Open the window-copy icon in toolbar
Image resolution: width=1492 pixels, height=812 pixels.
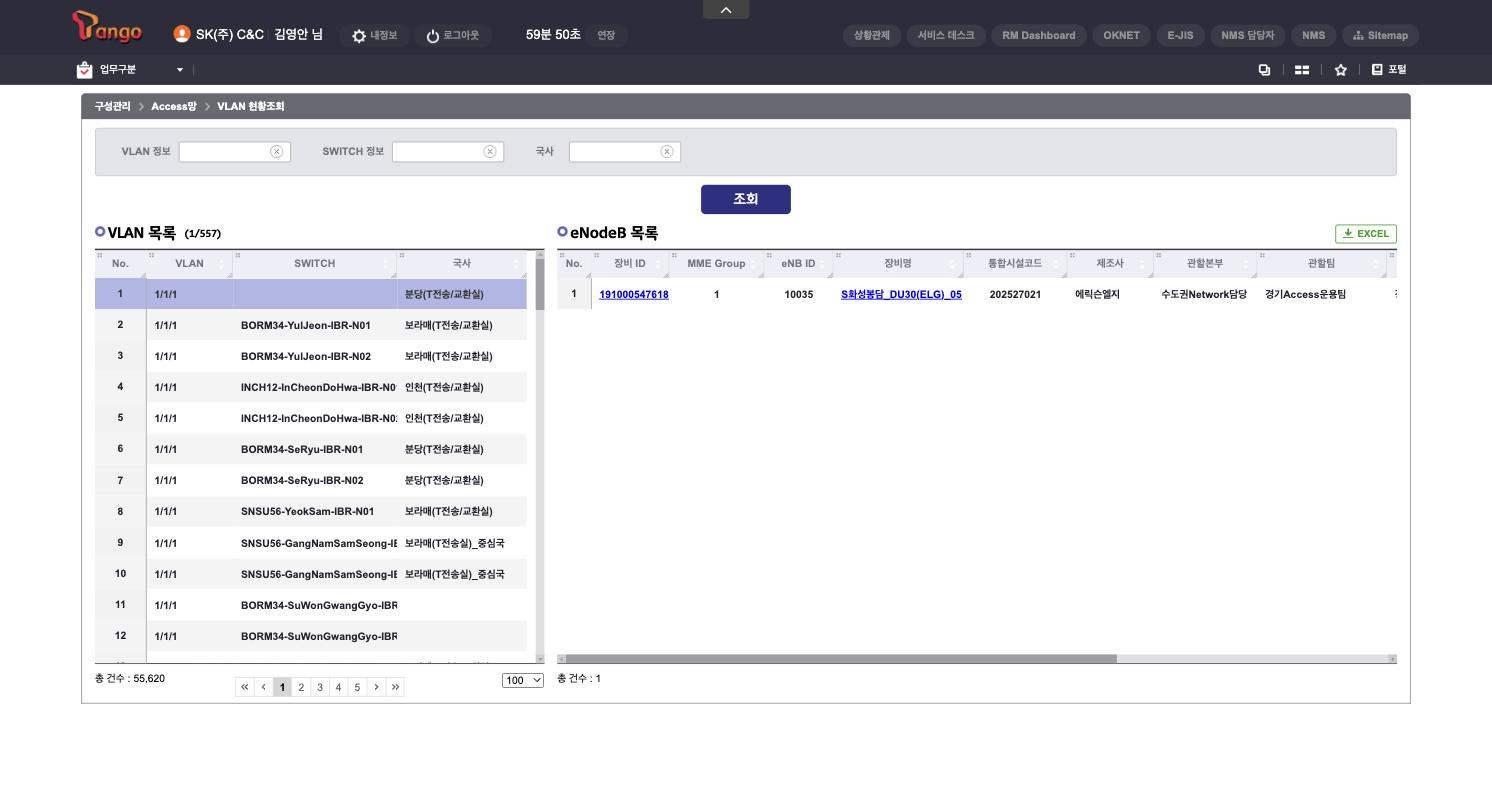click(1264, 70)
